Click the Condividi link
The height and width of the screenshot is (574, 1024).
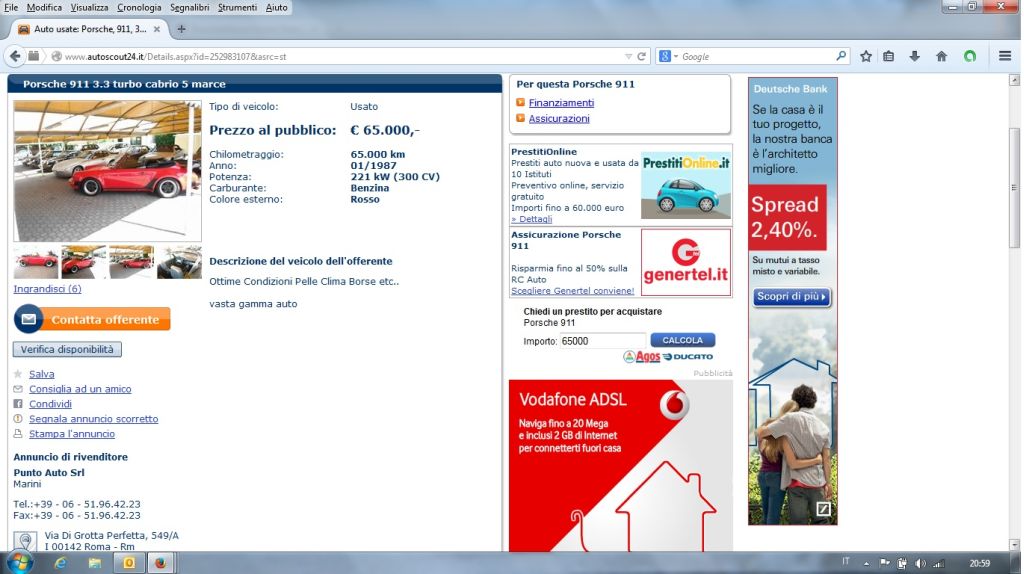click(x=50, y=404)
